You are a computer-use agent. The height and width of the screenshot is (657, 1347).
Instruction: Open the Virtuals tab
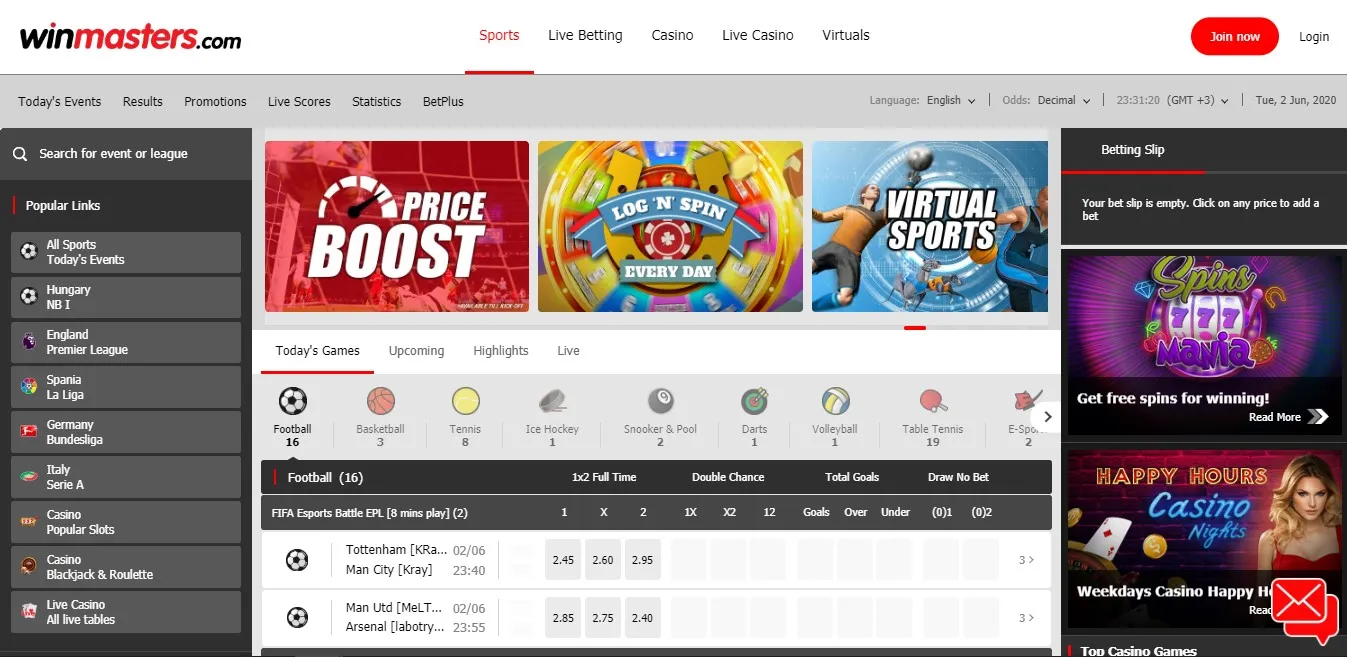pos(846,35)
